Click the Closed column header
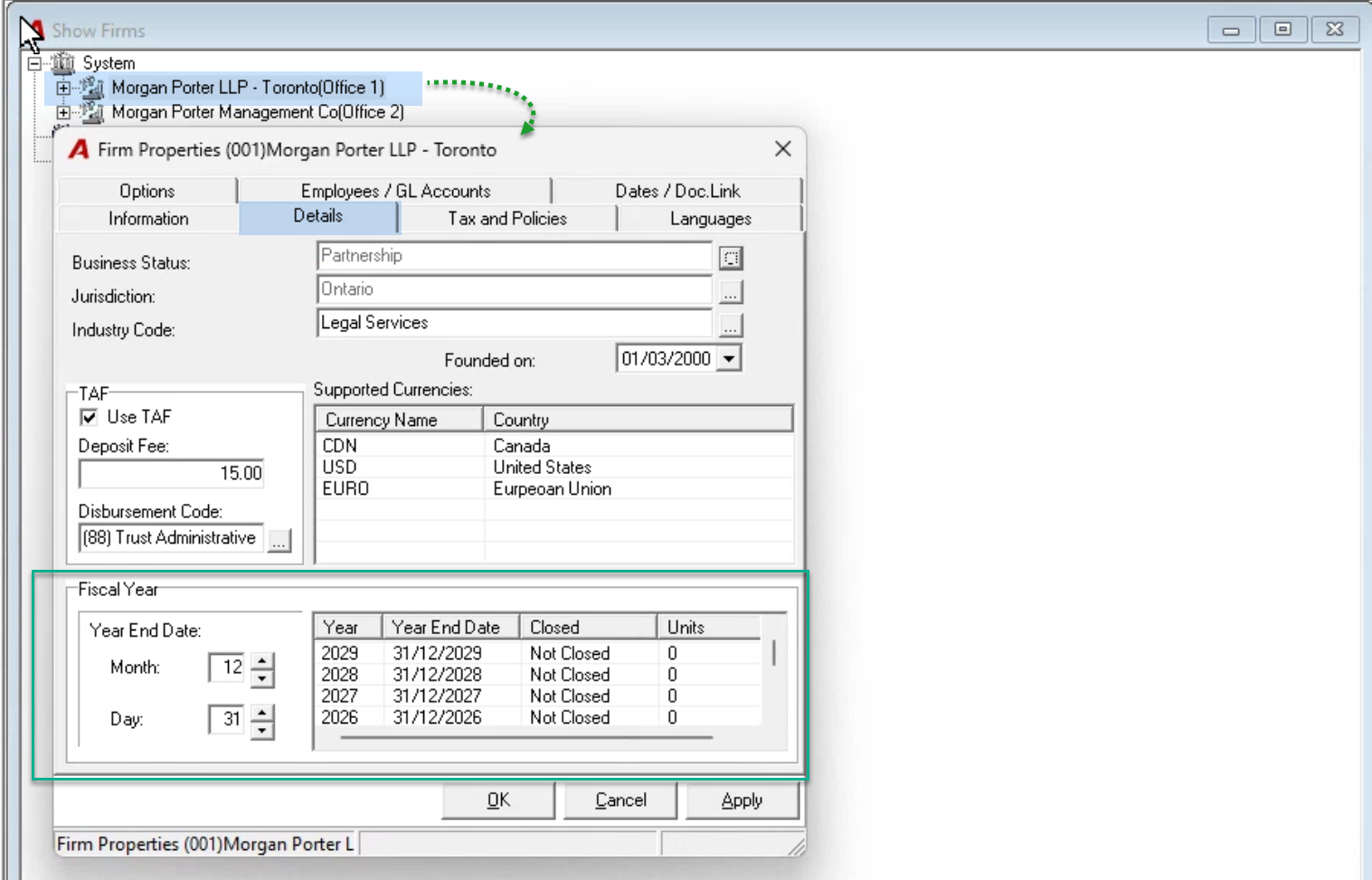The width and height of the screenshot is (1372, 880). pos(589,627)
